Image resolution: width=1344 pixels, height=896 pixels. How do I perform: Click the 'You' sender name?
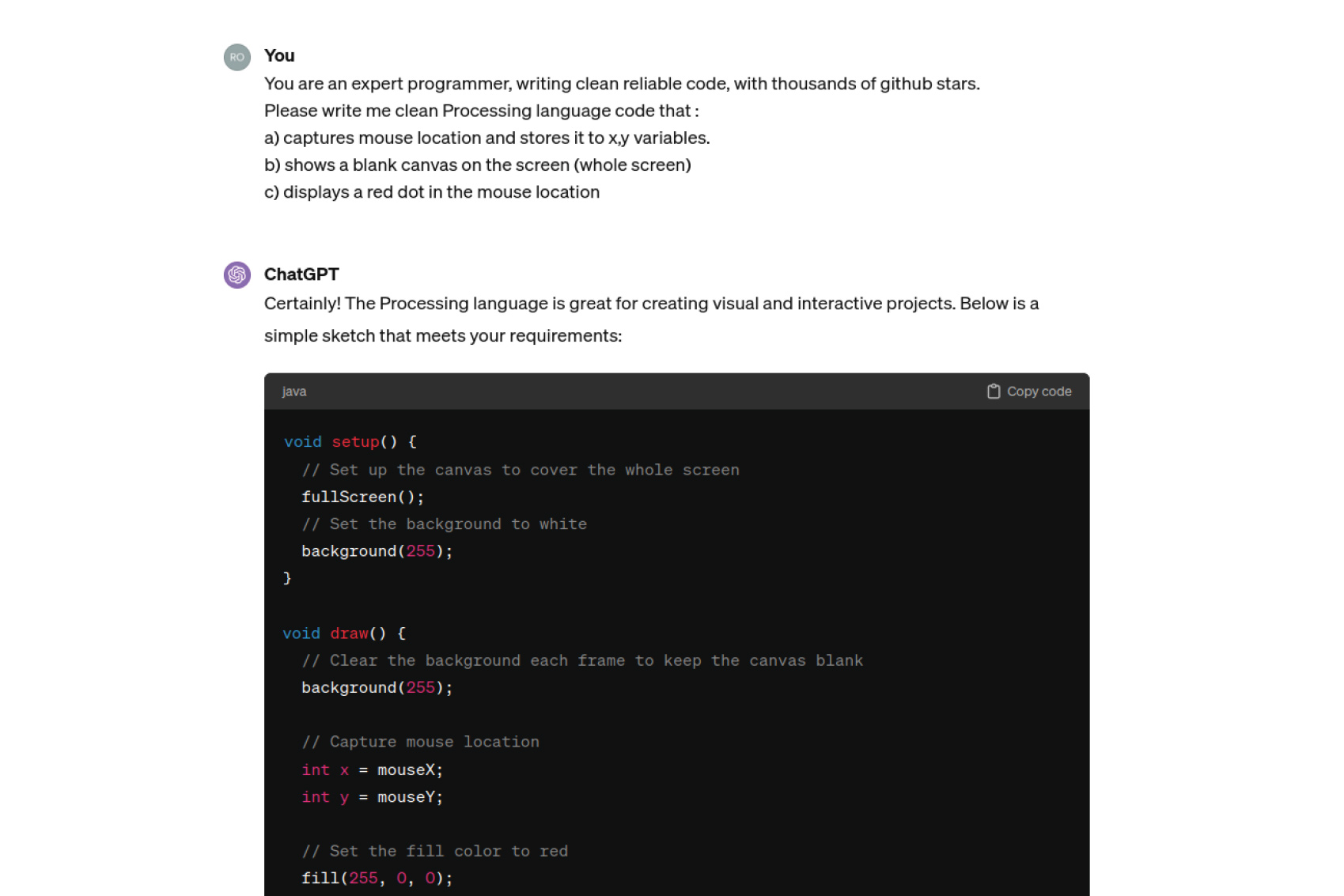pos(279,55)
